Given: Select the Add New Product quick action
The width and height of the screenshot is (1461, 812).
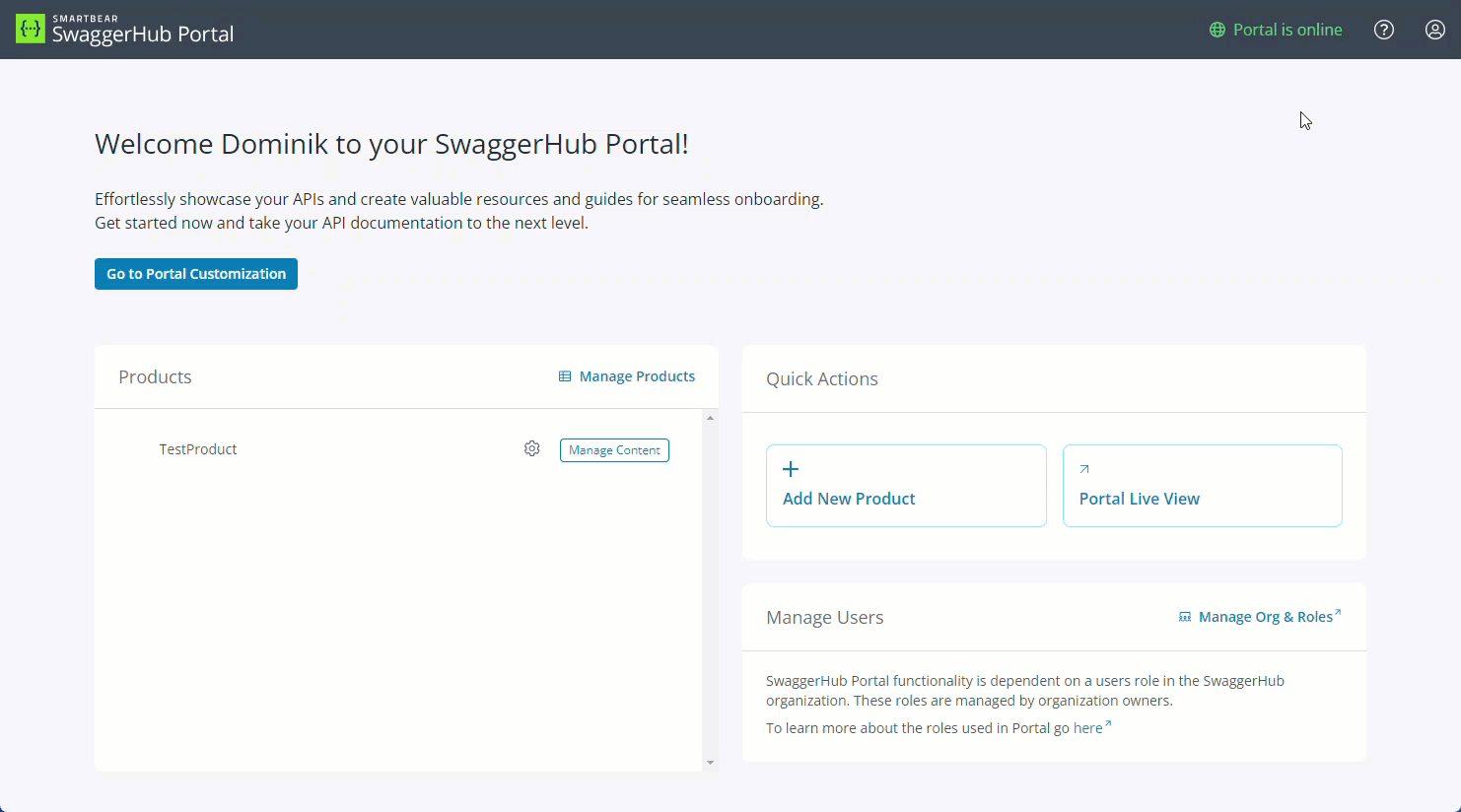Looking at the screenshot, I should pos(905,485).
